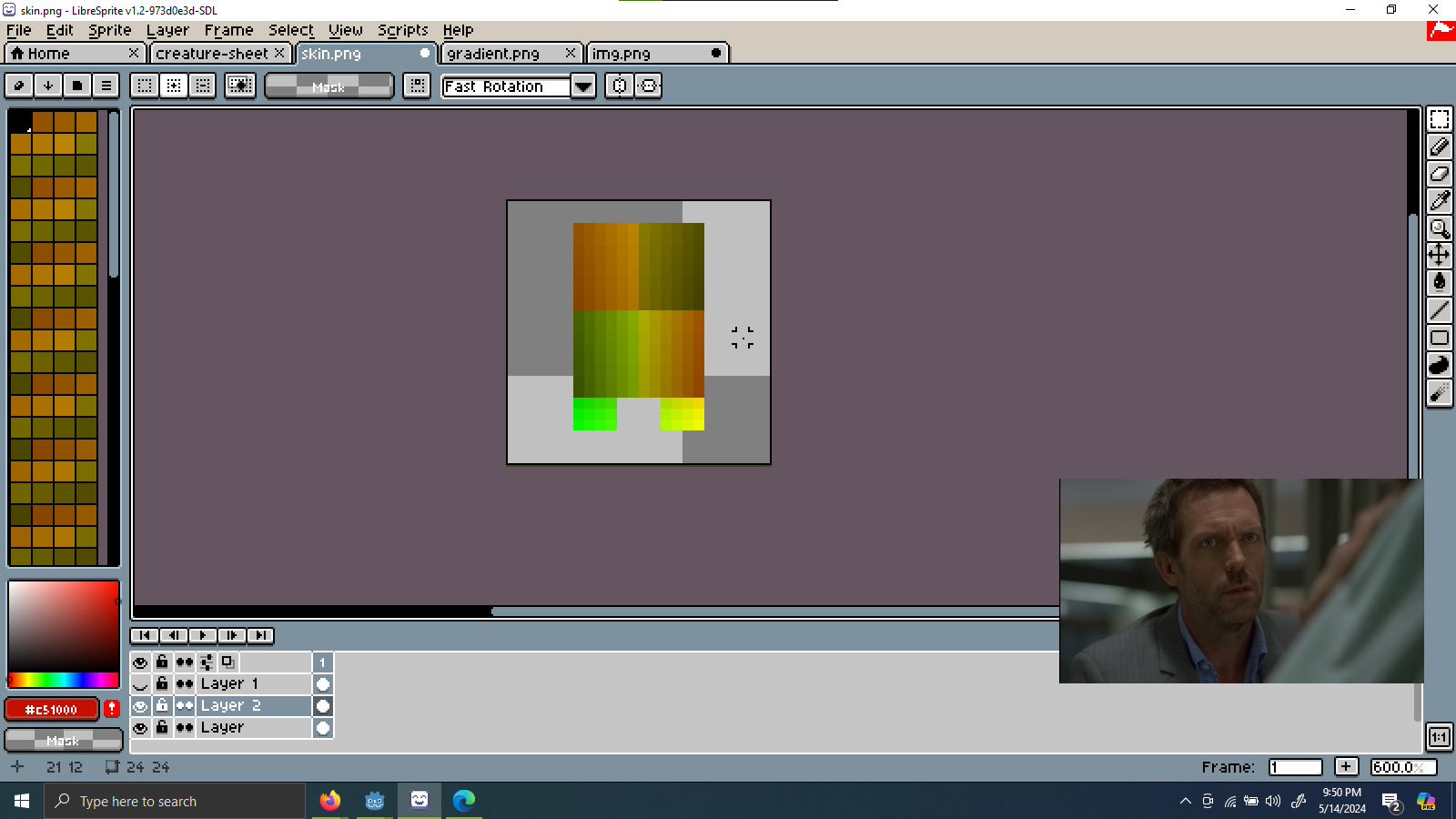
Task: Select the Eraser tool
Action: click(x=1439, y=174)
